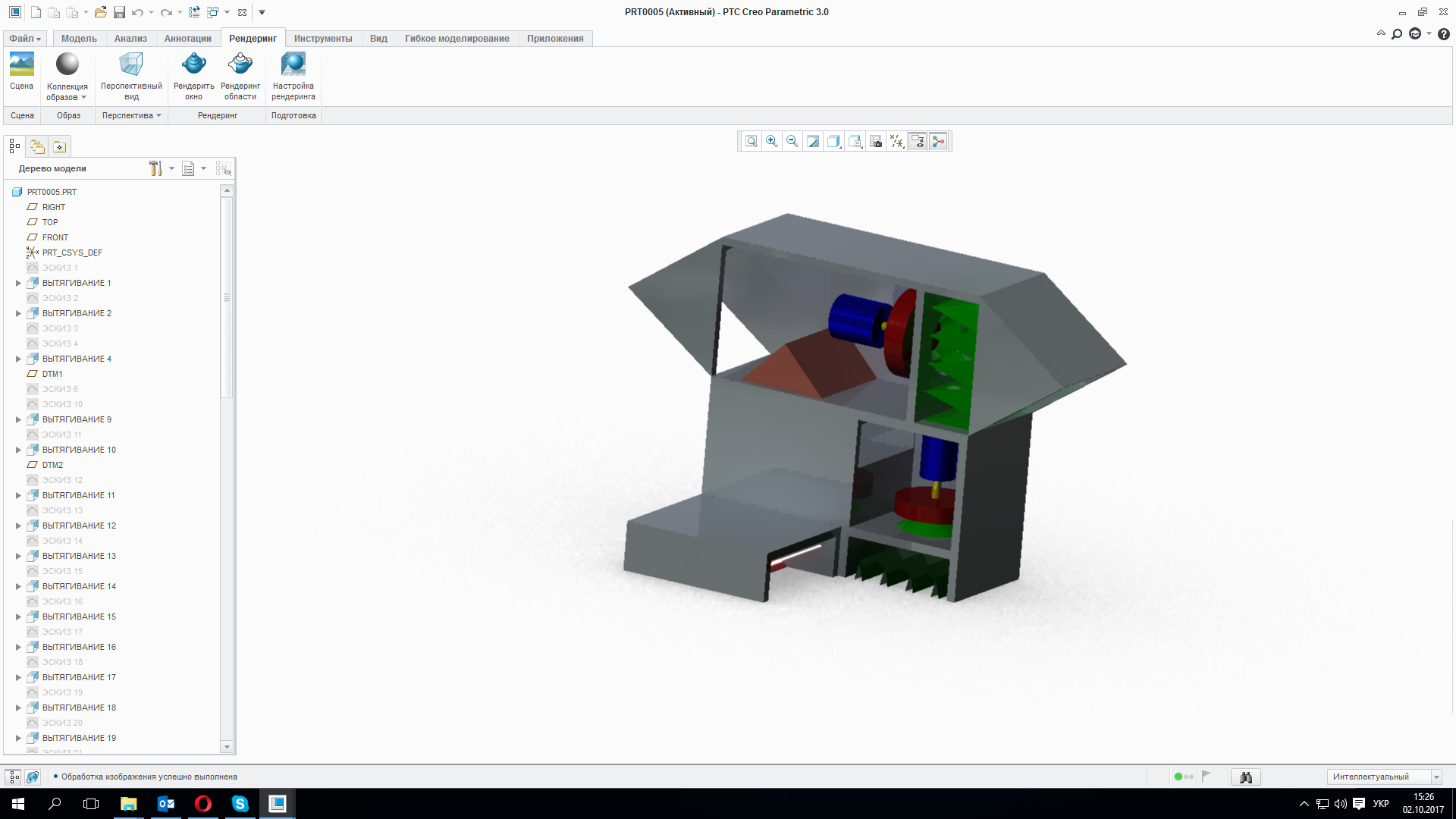Save model with floppy disk icon
The width and height of the screenshot is (1456, 819).
119,12
